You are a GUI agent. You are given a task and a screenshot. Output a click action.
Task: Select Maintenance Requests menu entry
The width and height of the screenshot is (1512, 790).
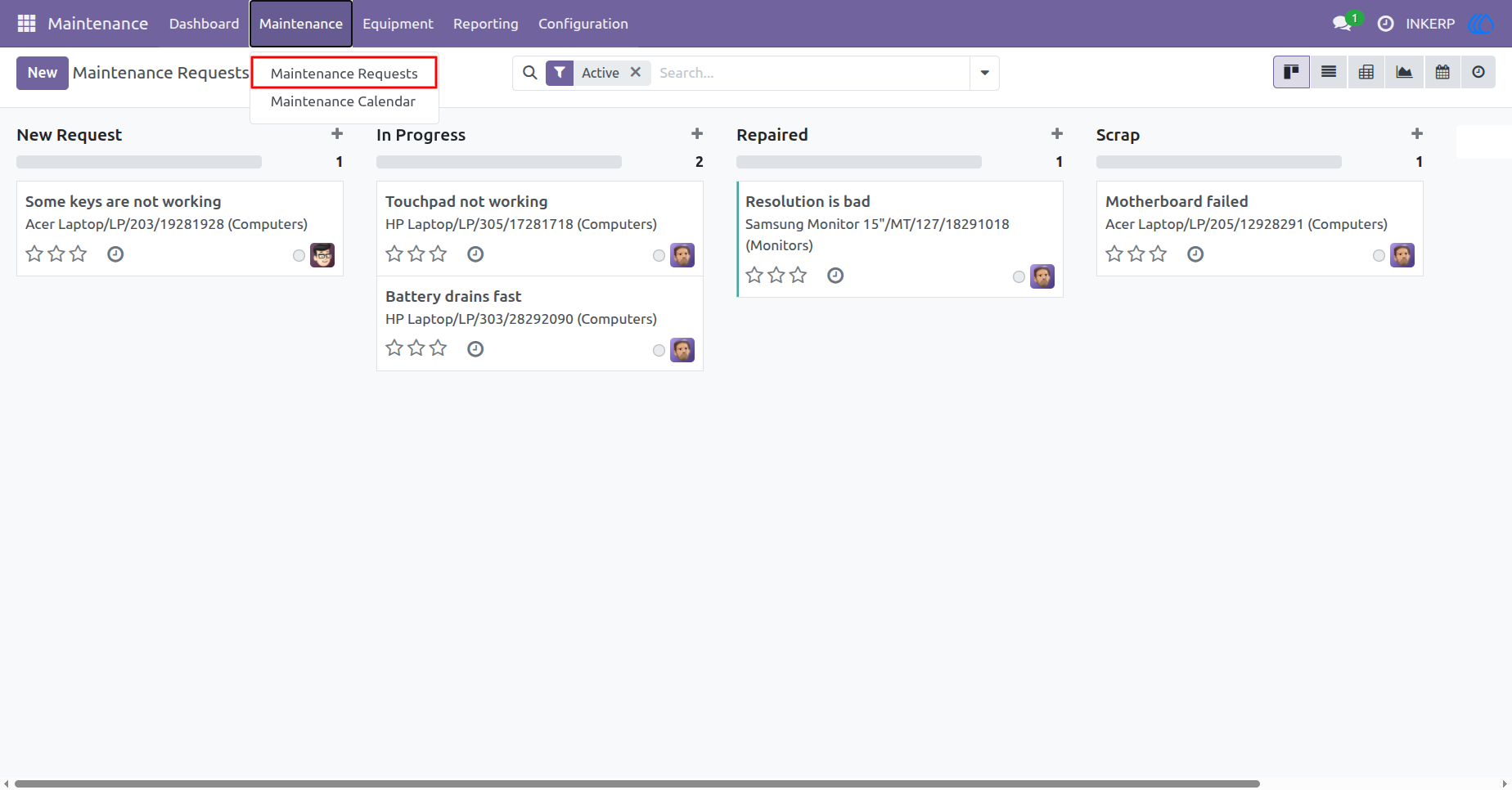click(344, 73)
